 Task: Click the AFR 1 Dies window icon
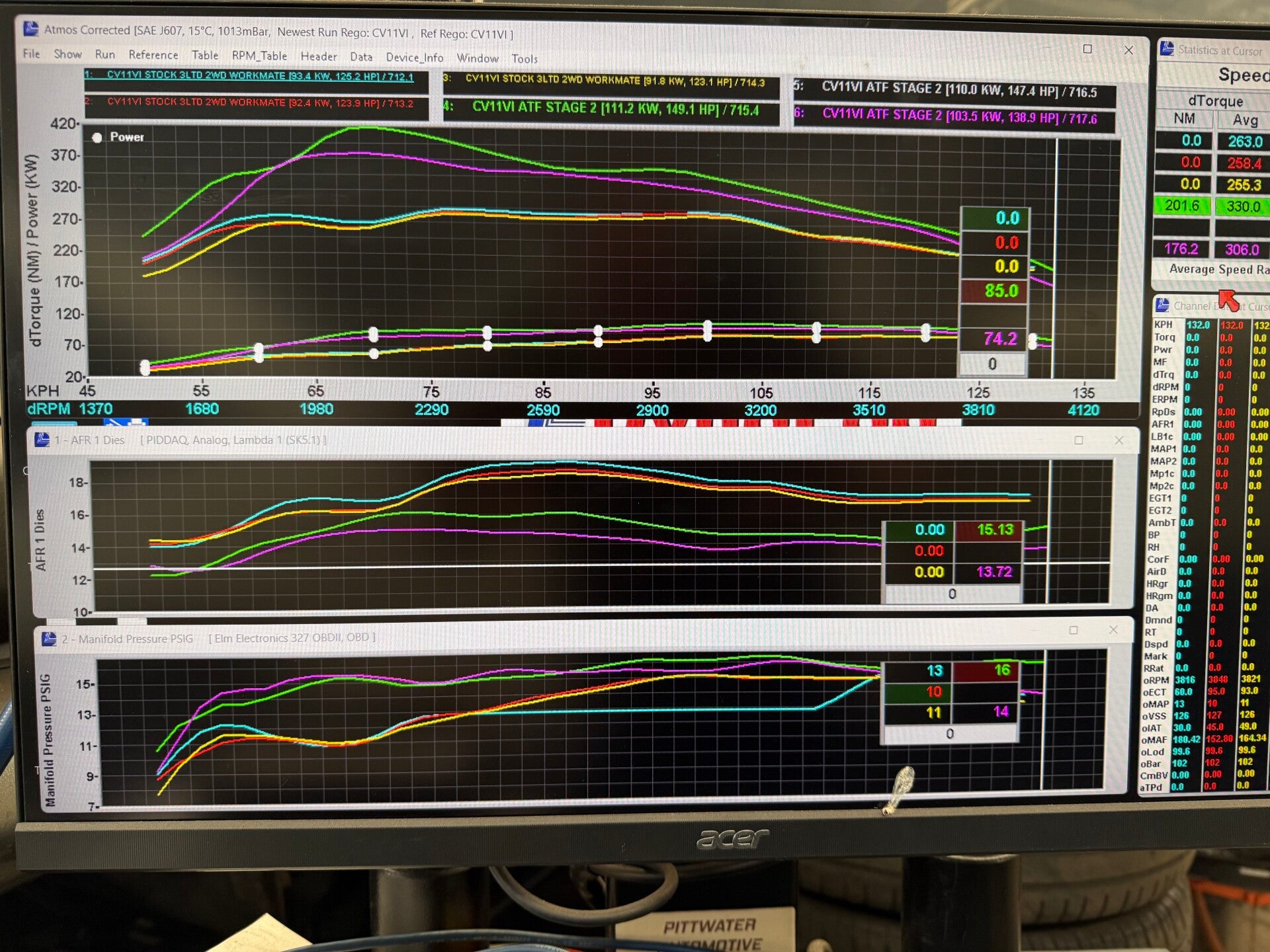tap(42, 440)
